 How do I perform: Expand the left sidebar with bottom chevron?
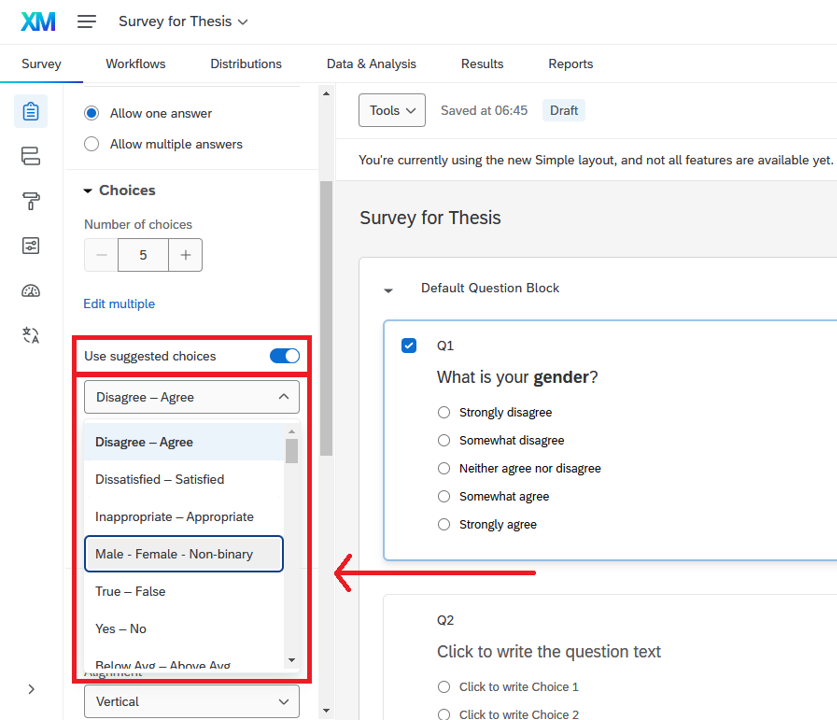pos(31,689)
